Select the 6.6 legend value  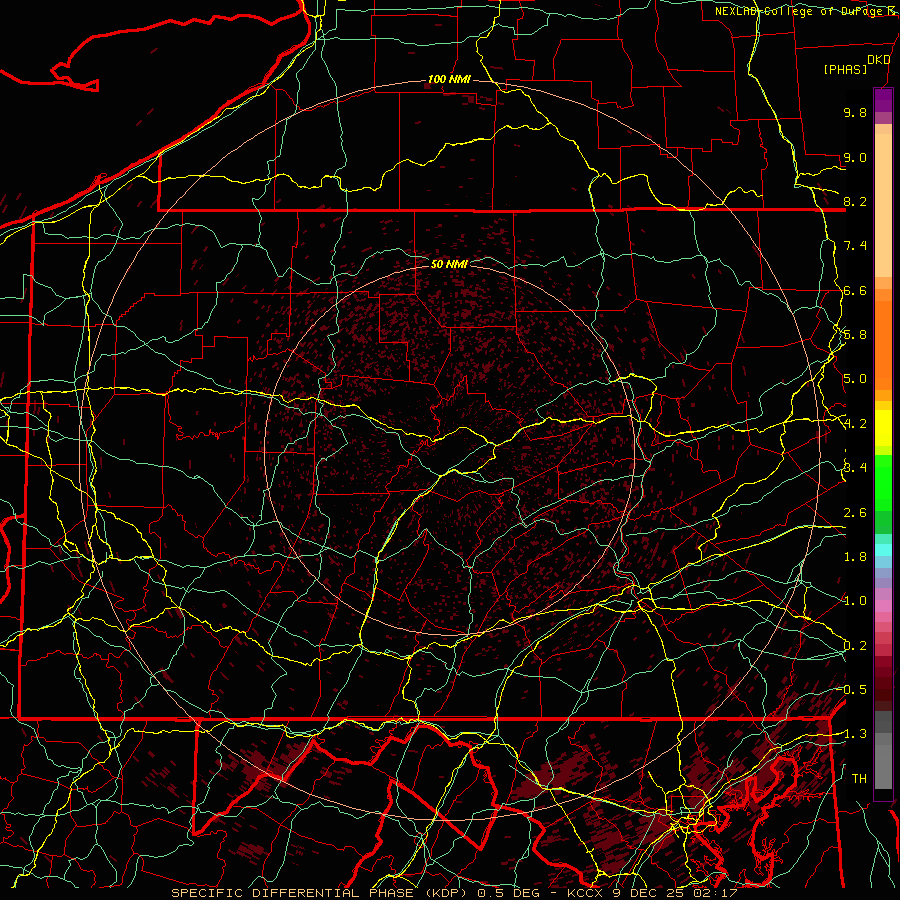tap(855, 290)
